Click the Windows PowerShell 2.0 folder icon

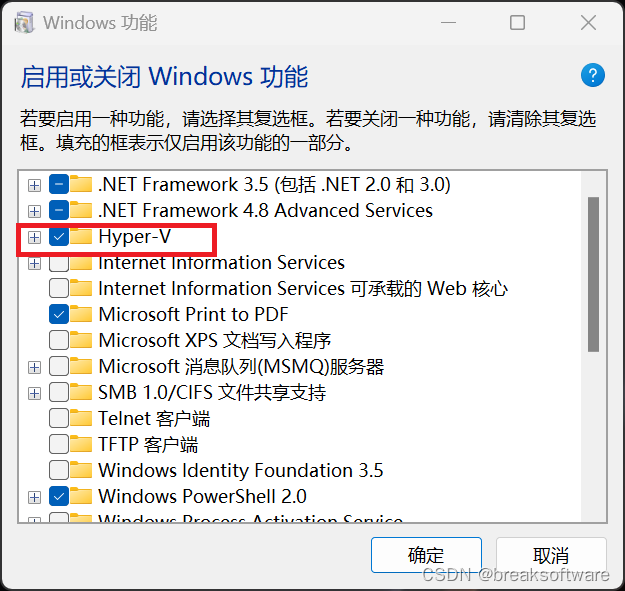click(x=82, y=497)
